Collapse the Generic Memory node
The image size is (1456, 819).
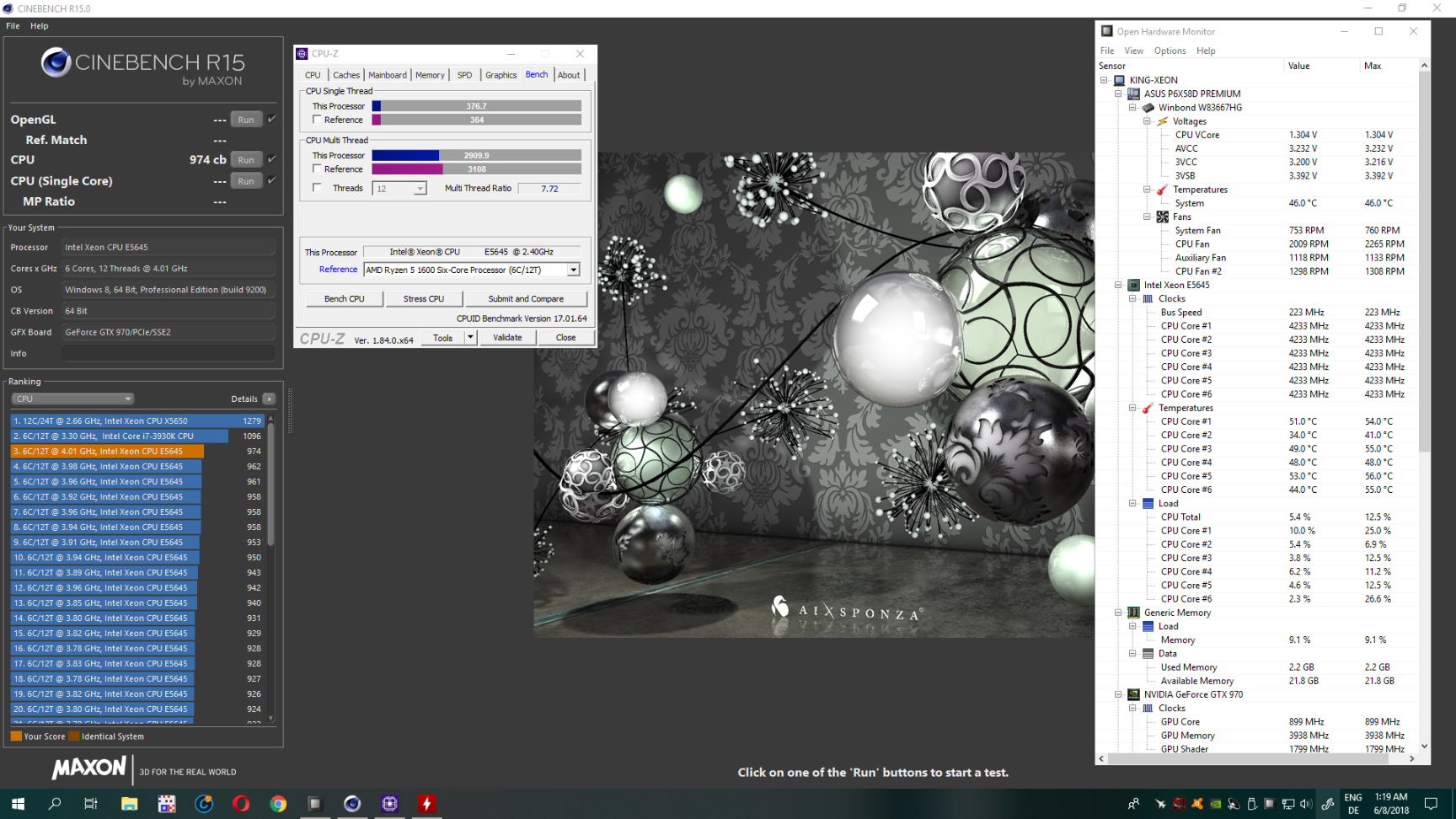[1118, 613]
